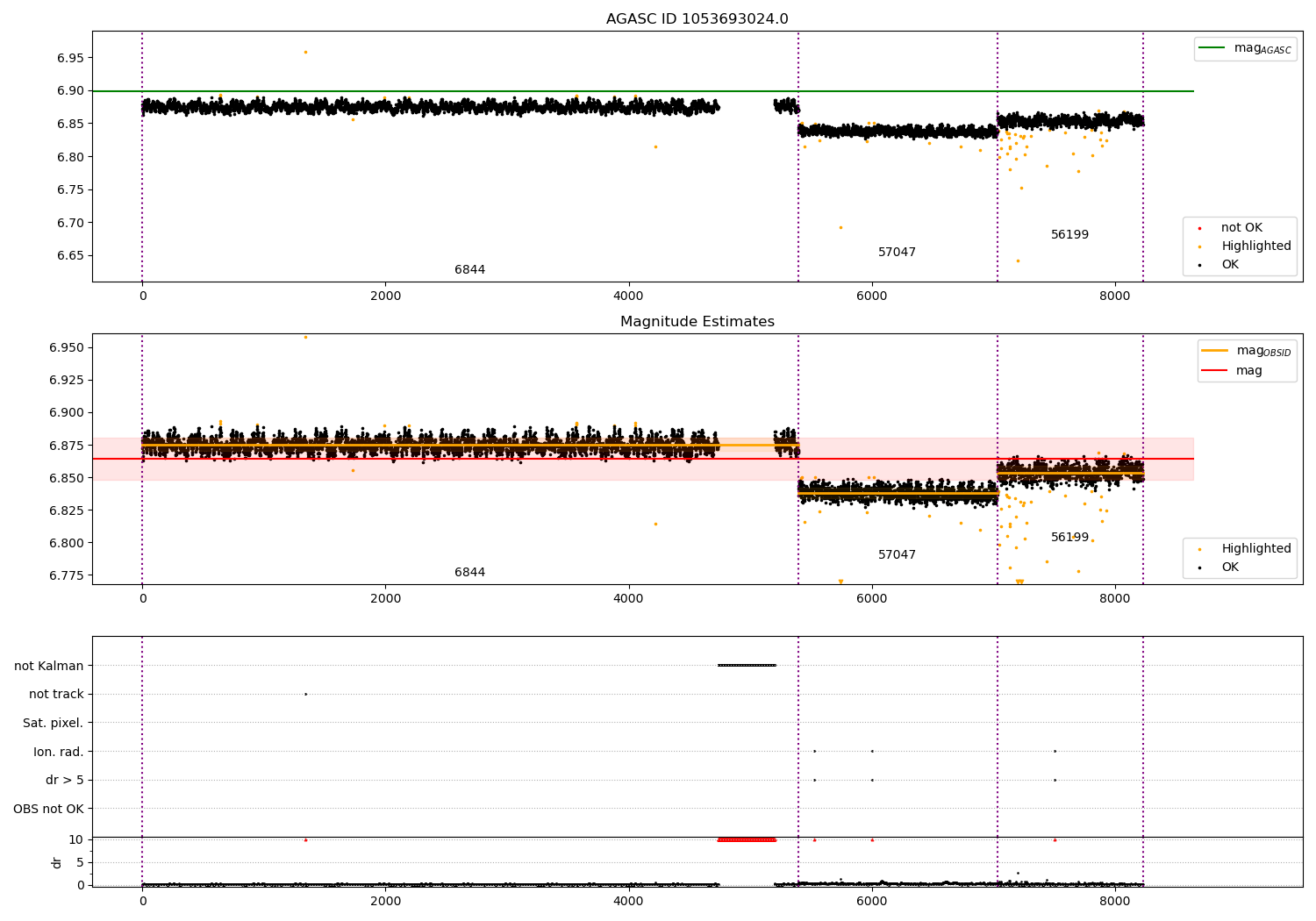Select the green mag AGASC legend entry
Screen dimensions: 1316x921
(1245, 48)
